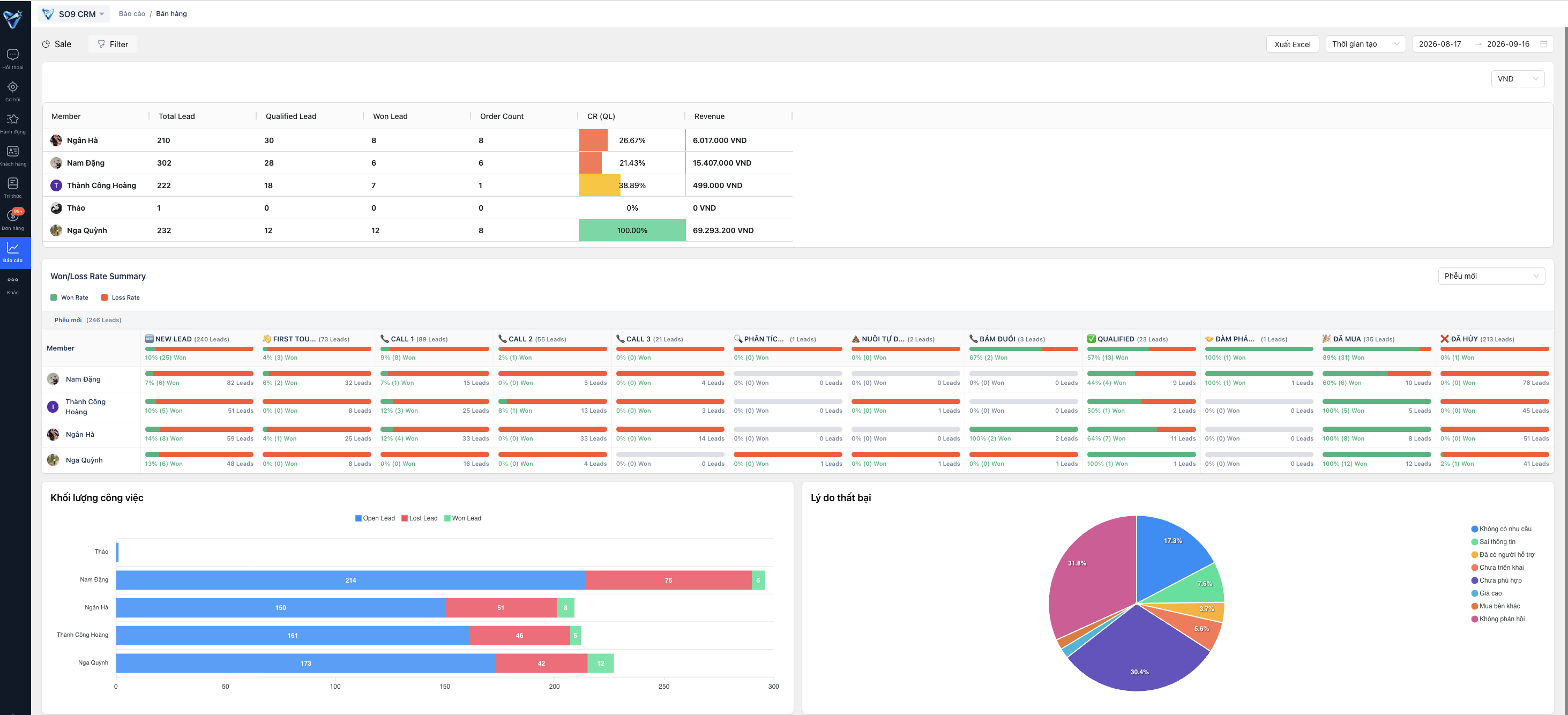Click Nam Đặng avatar in sales table
1568x715 pixels.
(x=56, y=162)
